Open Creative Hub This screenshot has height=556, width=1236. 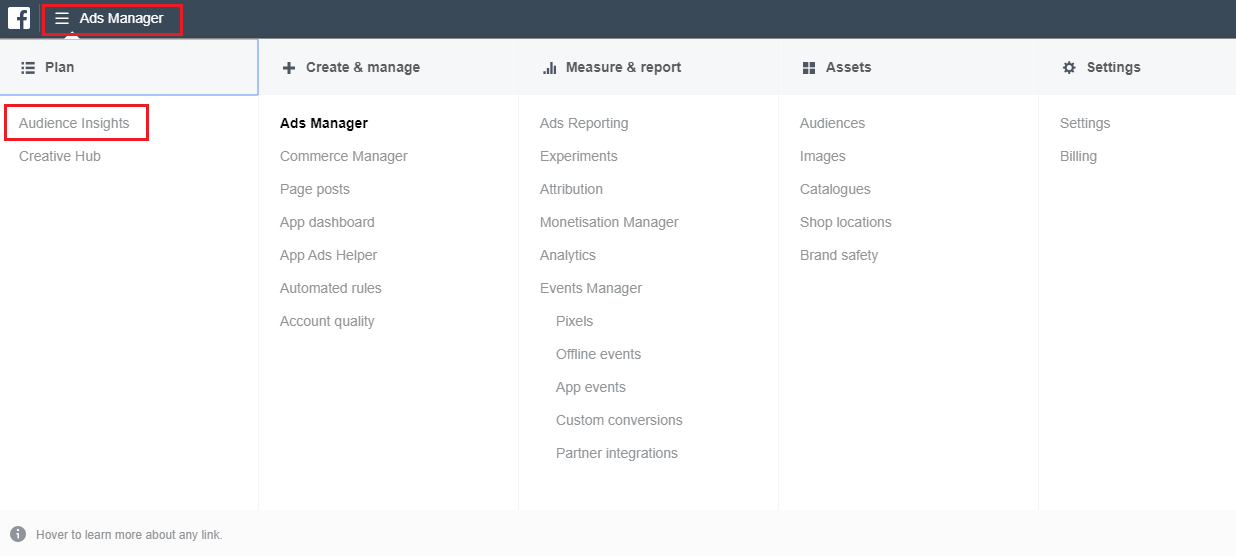[60, 156]
